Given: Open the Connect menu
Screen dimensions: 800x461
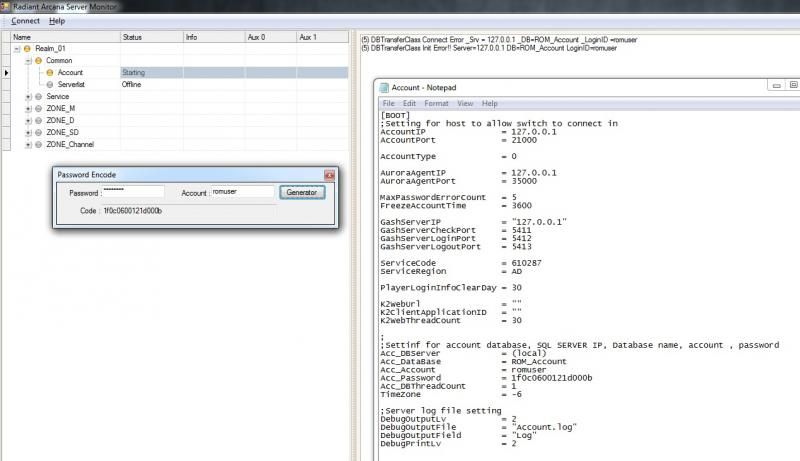Looking at the screenshot, I should (25, 21).
